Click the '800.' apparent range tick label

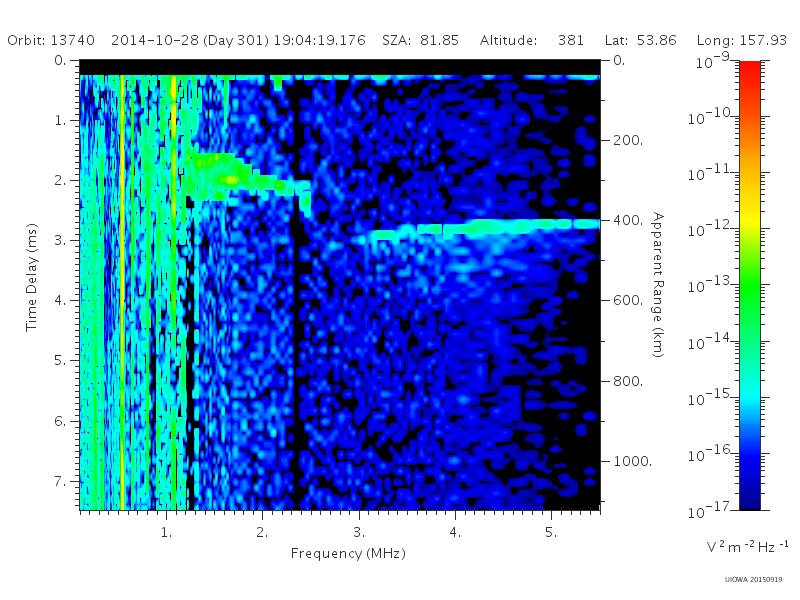coord(628,381)
